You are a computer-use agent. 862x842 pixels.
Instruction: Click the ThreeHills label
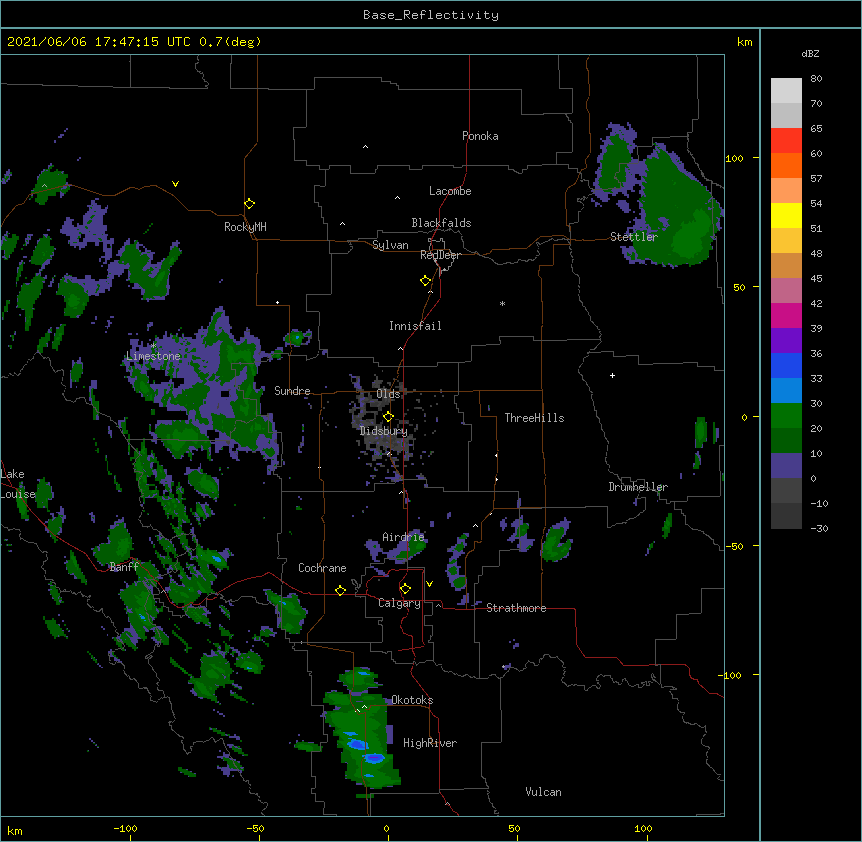click(534, 418)
